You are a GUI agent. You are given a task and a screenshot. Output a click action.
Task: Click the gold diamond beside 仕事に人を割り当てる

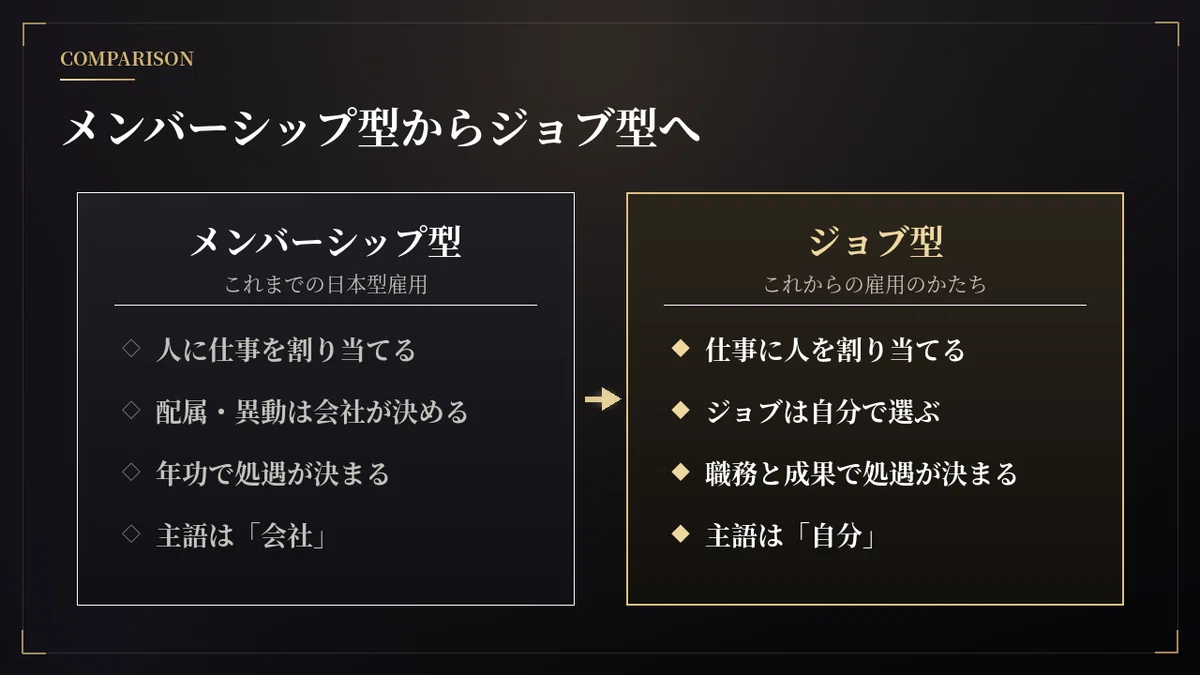pyautogui.click(x=681, y=349)
